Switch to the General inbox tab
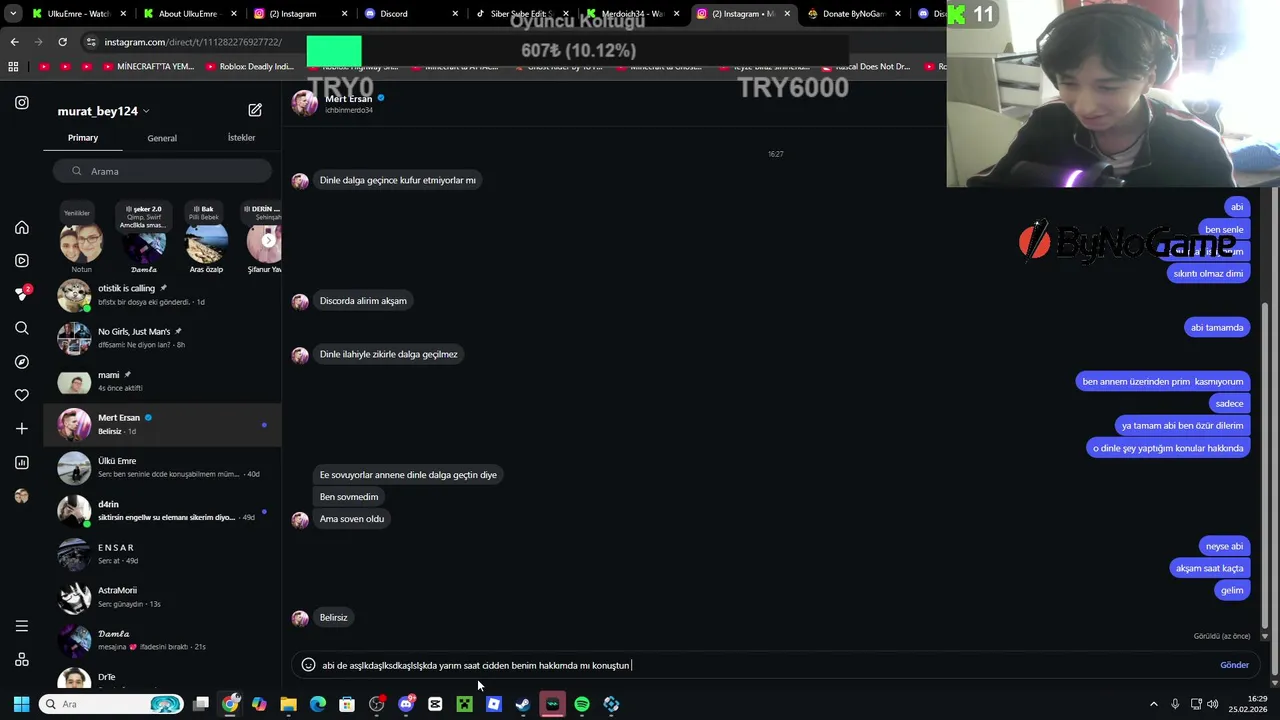Image resolution: width=1280 pixels, height=720 pixels. pos(162,138)
